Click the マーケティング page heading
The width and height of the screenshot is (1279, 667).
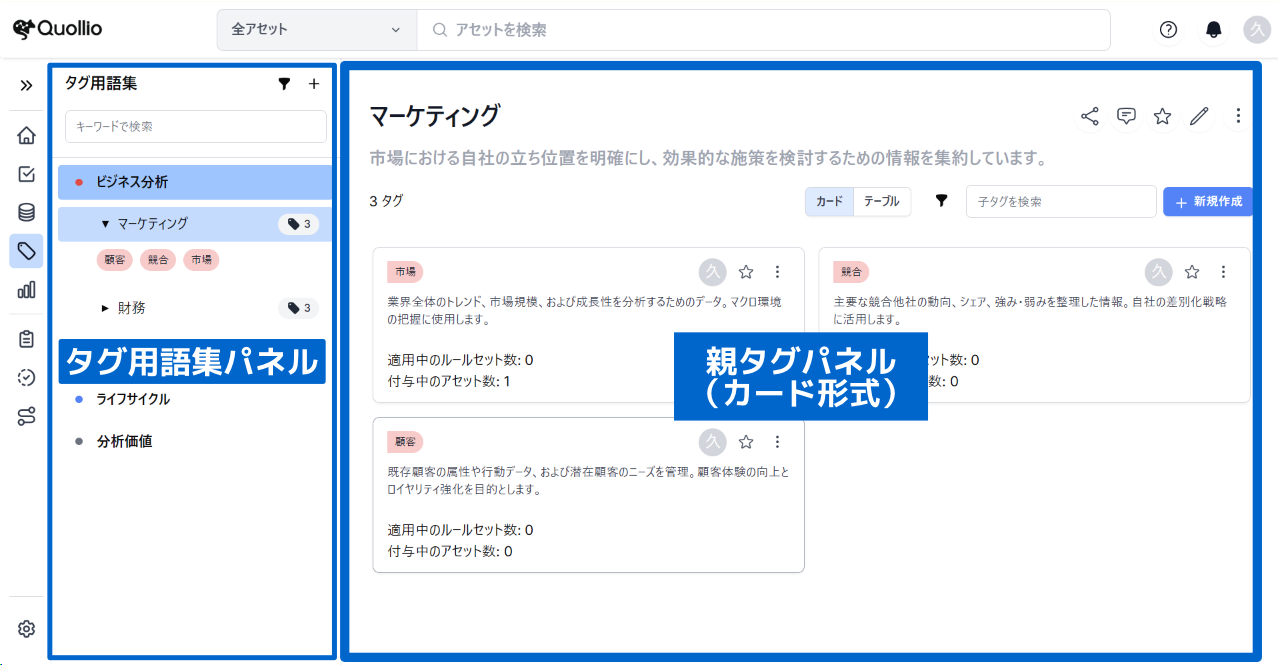434,116
